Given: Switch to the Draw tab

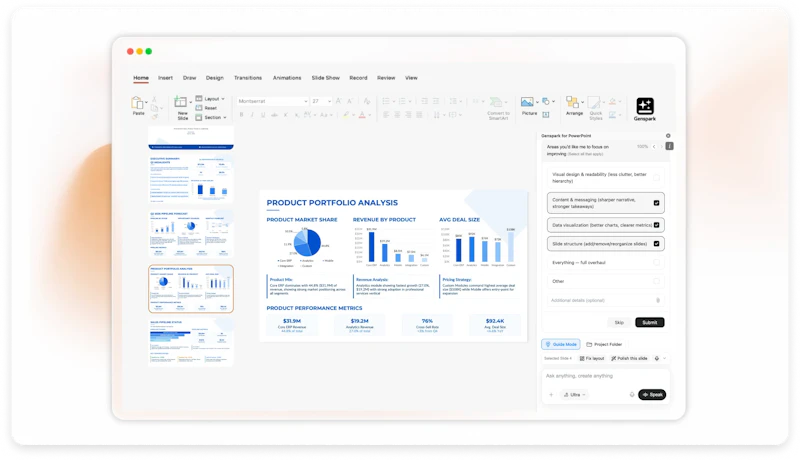Looking at the screenshot, I should (x=190, y=78).
